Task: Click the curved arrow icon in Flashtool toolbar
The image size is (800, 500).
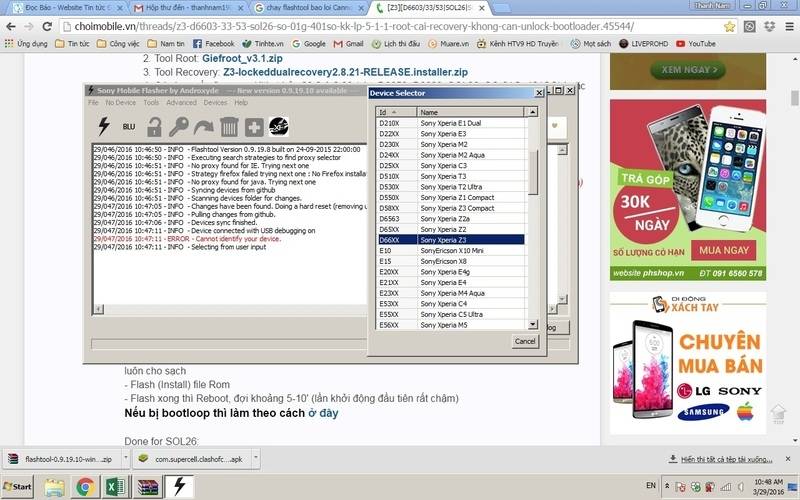Action: coord(204,127)
